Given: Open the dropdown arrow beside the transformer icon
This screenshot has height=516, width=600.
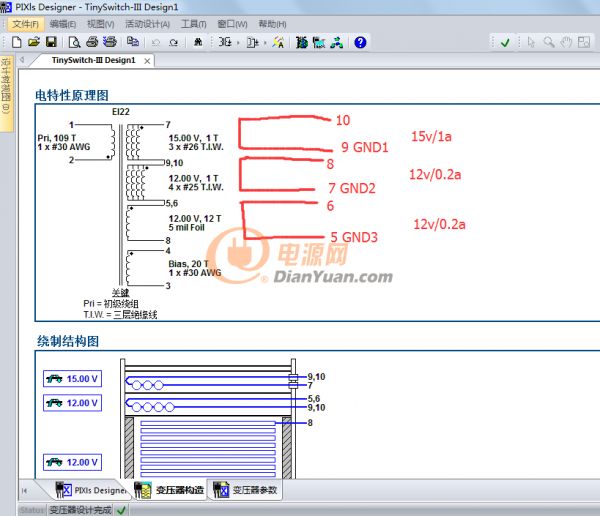Looking at the screenshot, I should click(238, 42).
